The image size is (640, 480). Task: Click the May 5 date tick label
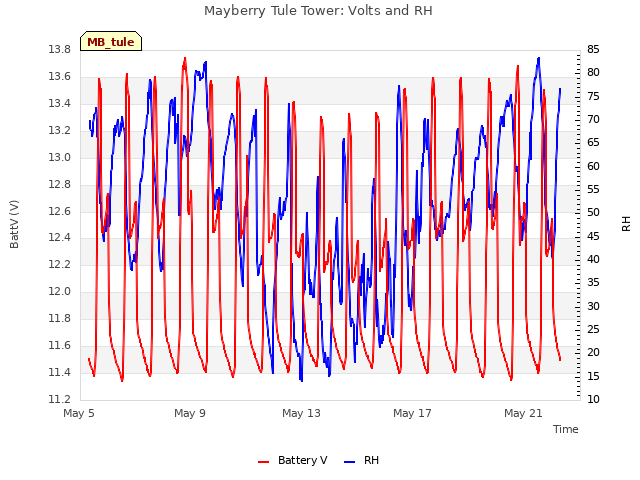click(x=79, y=413)
